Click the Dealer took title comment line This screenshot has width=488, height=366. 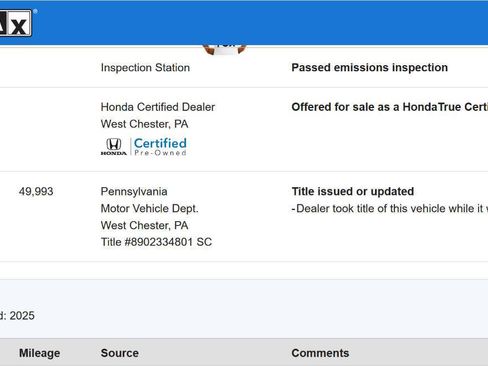click(390, 209)
